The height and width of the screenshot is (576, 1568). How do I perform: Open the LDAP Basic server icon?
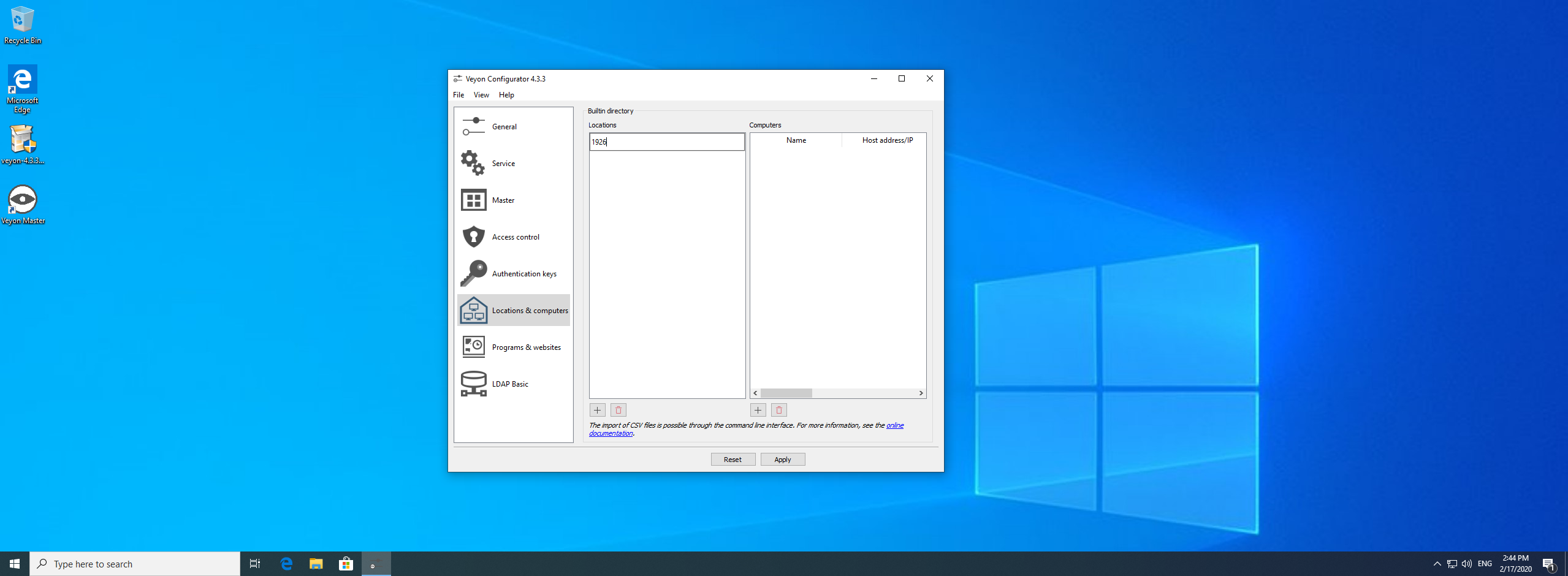pyautogui.click(x=473, y=384)
